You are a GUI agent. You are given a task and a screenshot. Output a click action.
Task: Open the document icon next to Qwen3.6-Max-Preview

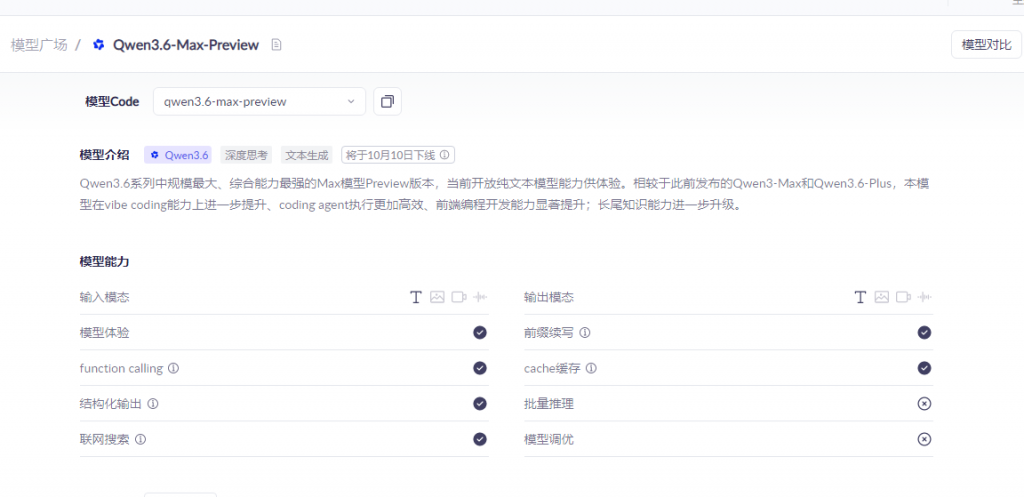point(277,45)
